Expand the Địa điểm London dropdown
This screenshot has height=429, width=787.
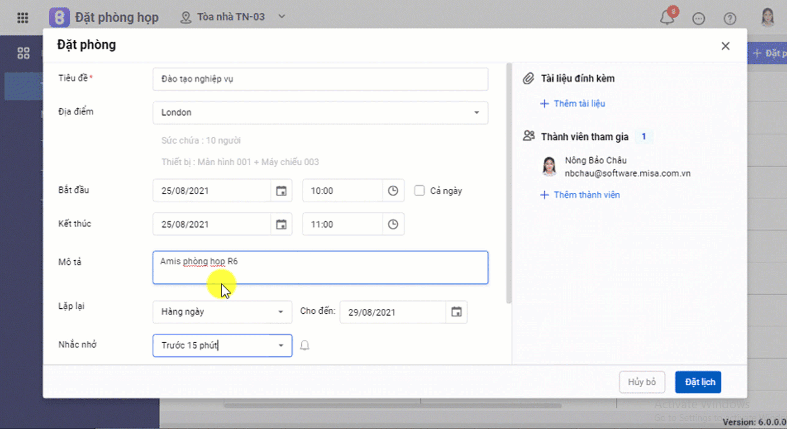[475, 113]
